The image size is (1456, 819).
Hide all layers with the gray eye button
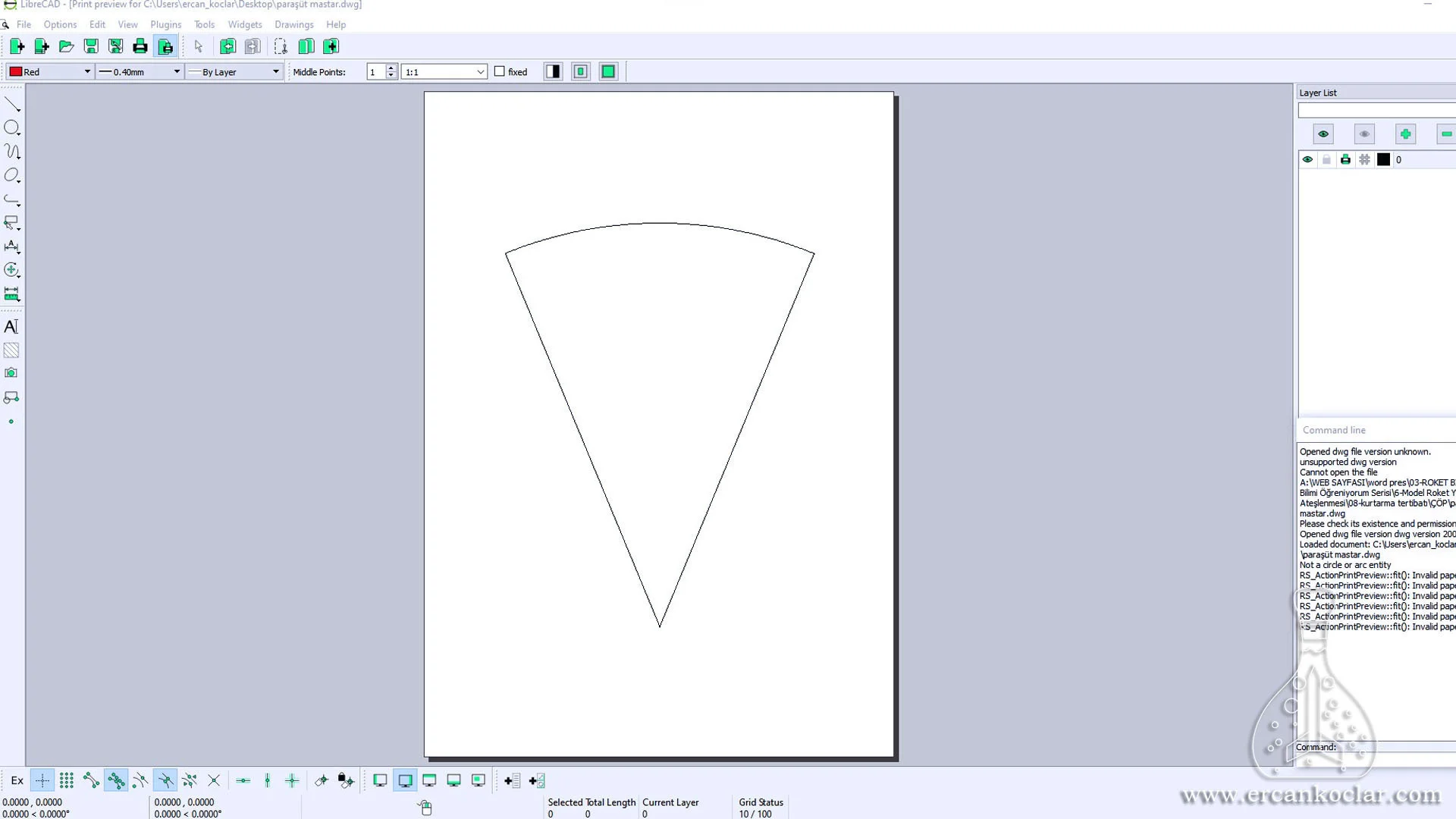(x=1364, y=134)
